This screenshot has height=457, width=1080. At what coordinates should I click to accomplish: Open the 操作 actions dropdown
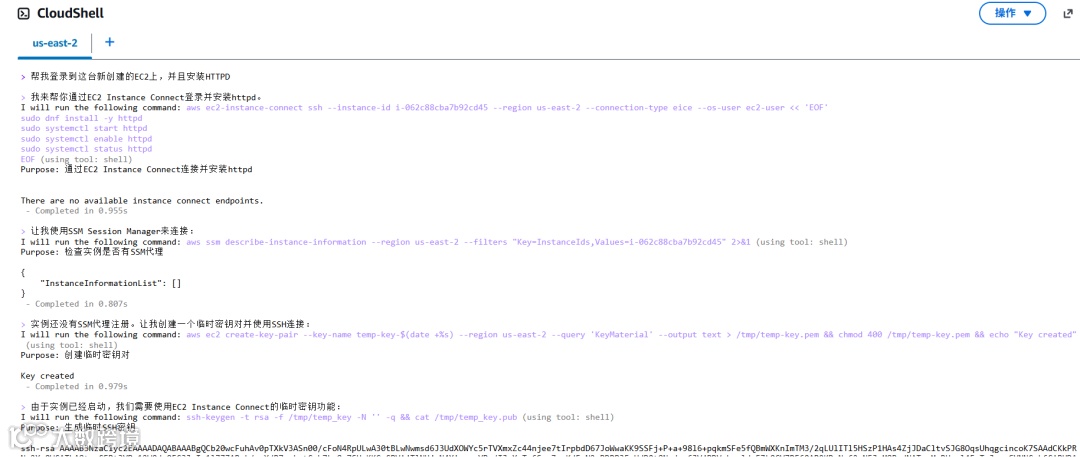coord(1012,13)
